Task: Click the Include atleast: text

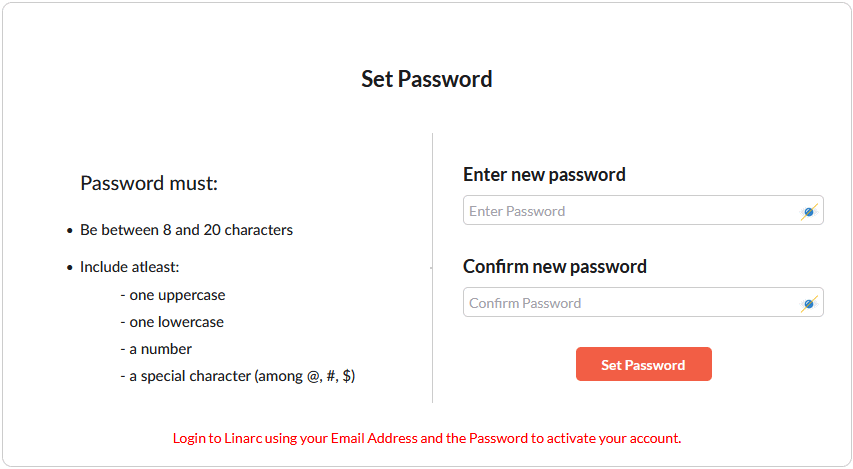Action: (129, 267)
